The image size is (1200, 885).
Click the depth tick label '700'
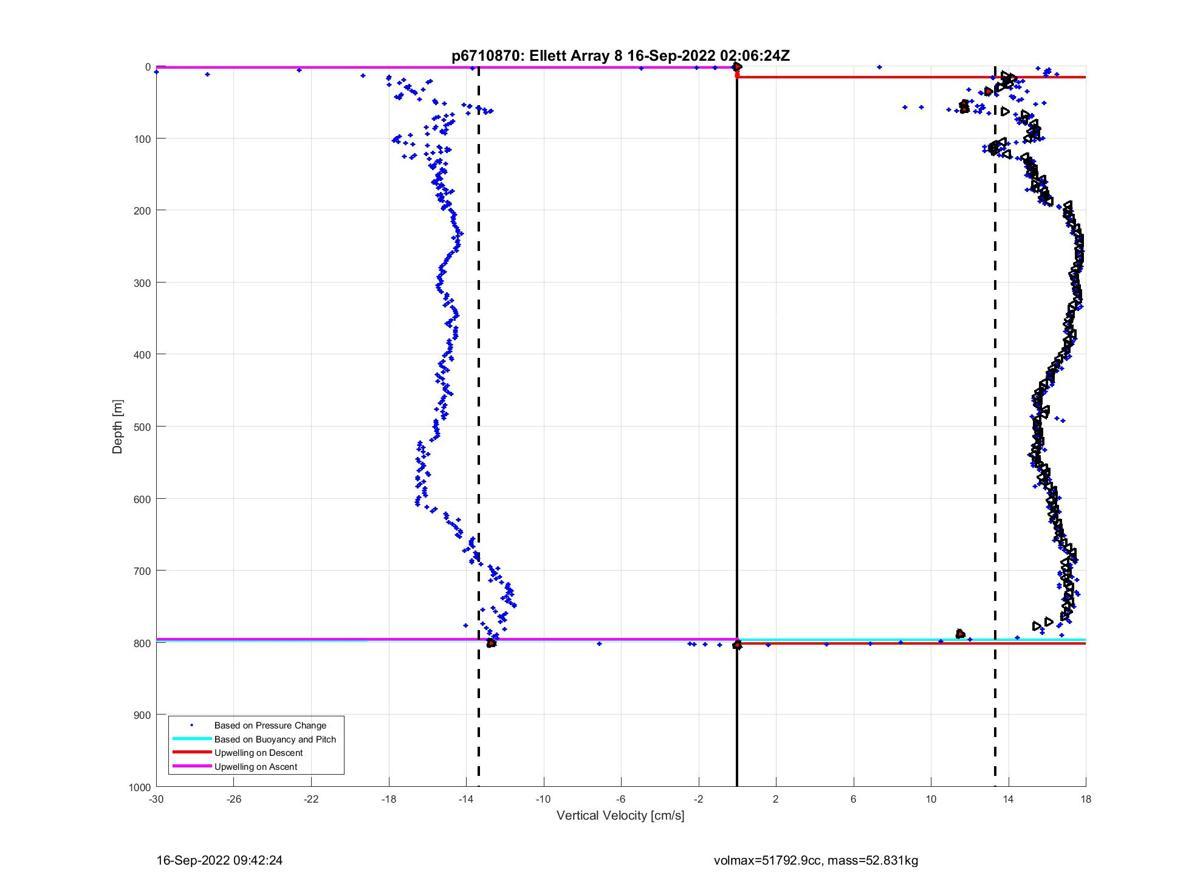click(x=142, y=571)
